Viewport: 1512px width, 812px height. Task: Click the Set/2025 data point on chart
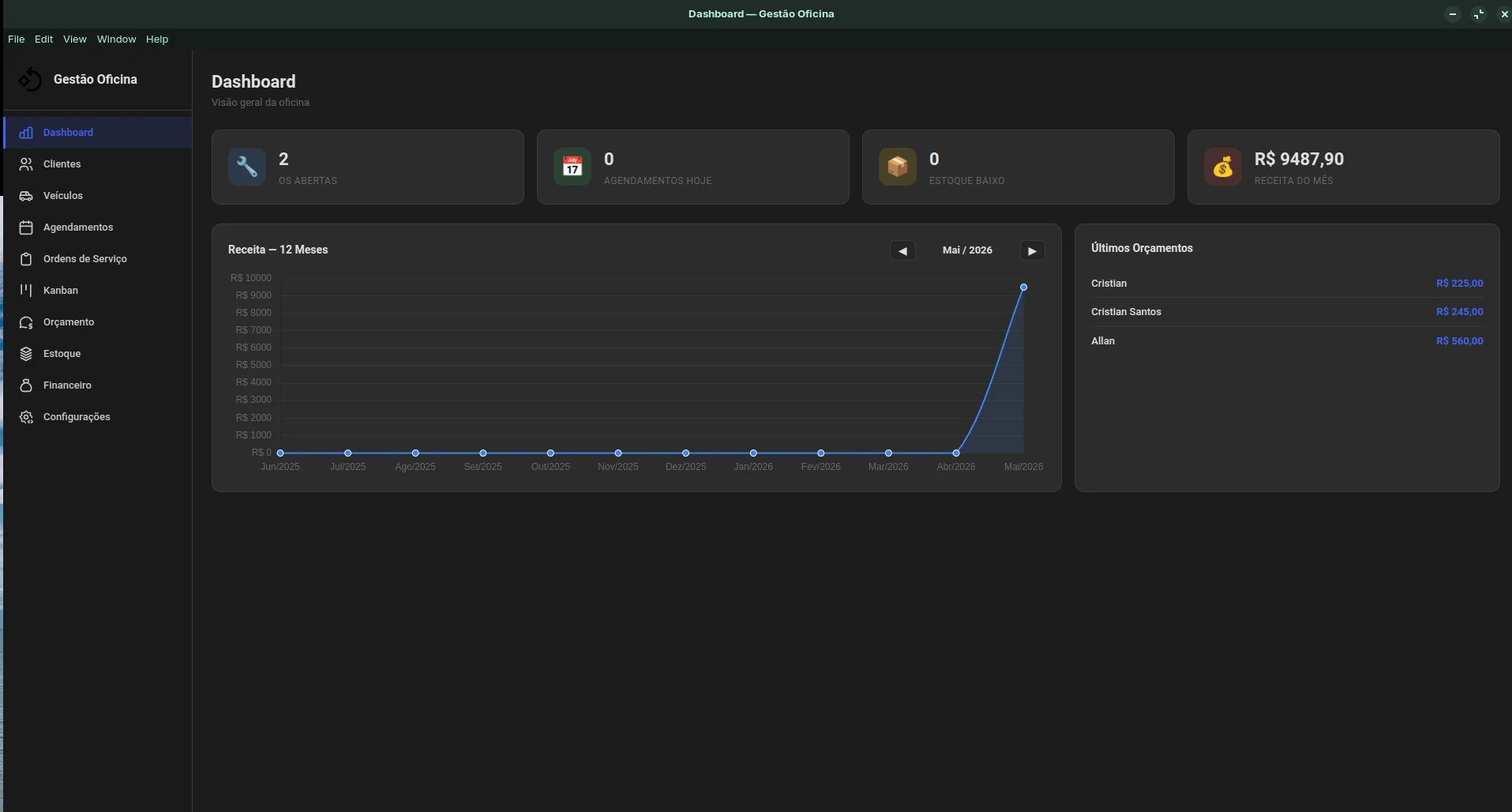pos(483,453)
